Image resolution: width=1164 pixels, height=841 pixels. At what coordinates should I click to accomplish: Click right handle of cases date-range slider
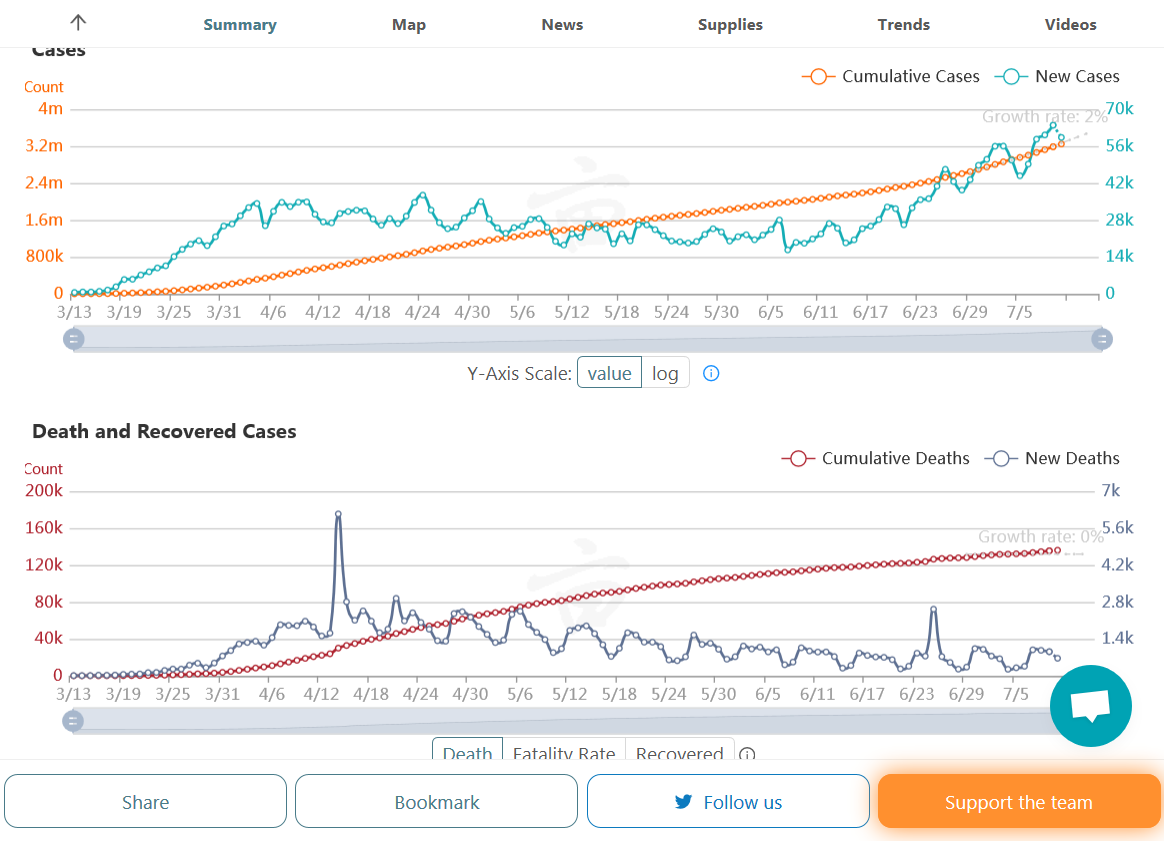(1102, 339)
